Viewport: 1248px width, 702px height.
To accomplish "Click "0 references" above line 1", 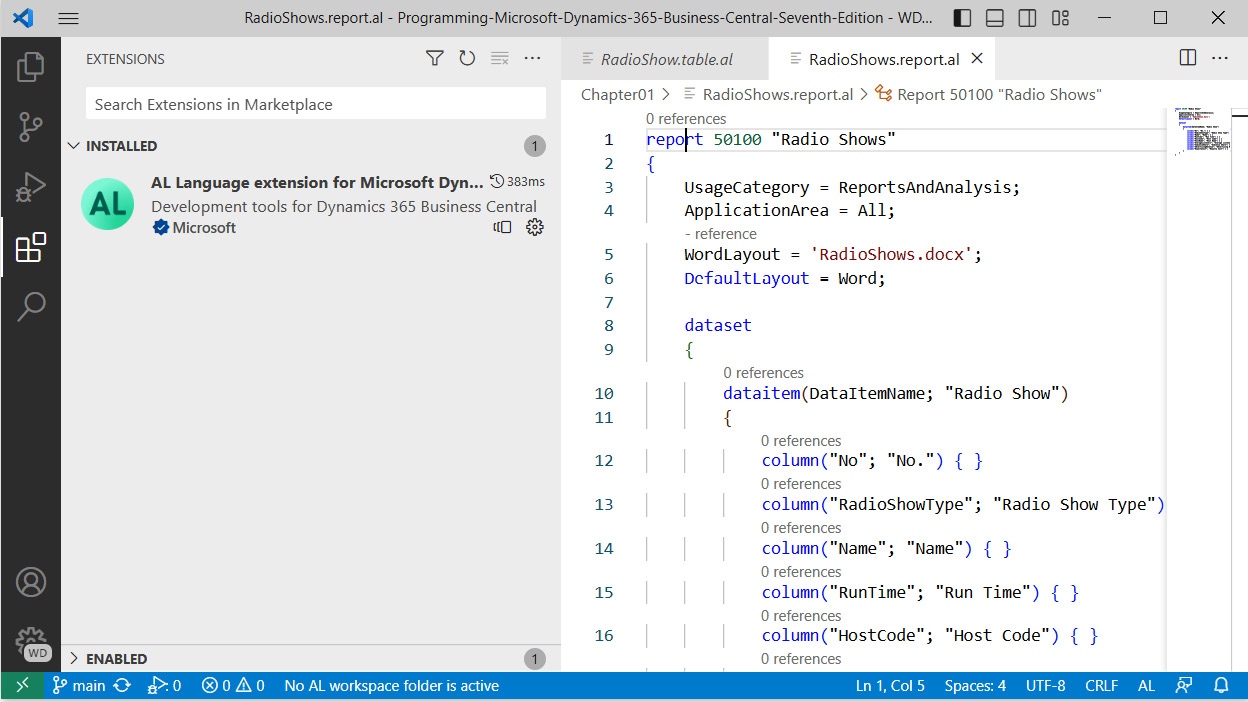I will [686, 119].
